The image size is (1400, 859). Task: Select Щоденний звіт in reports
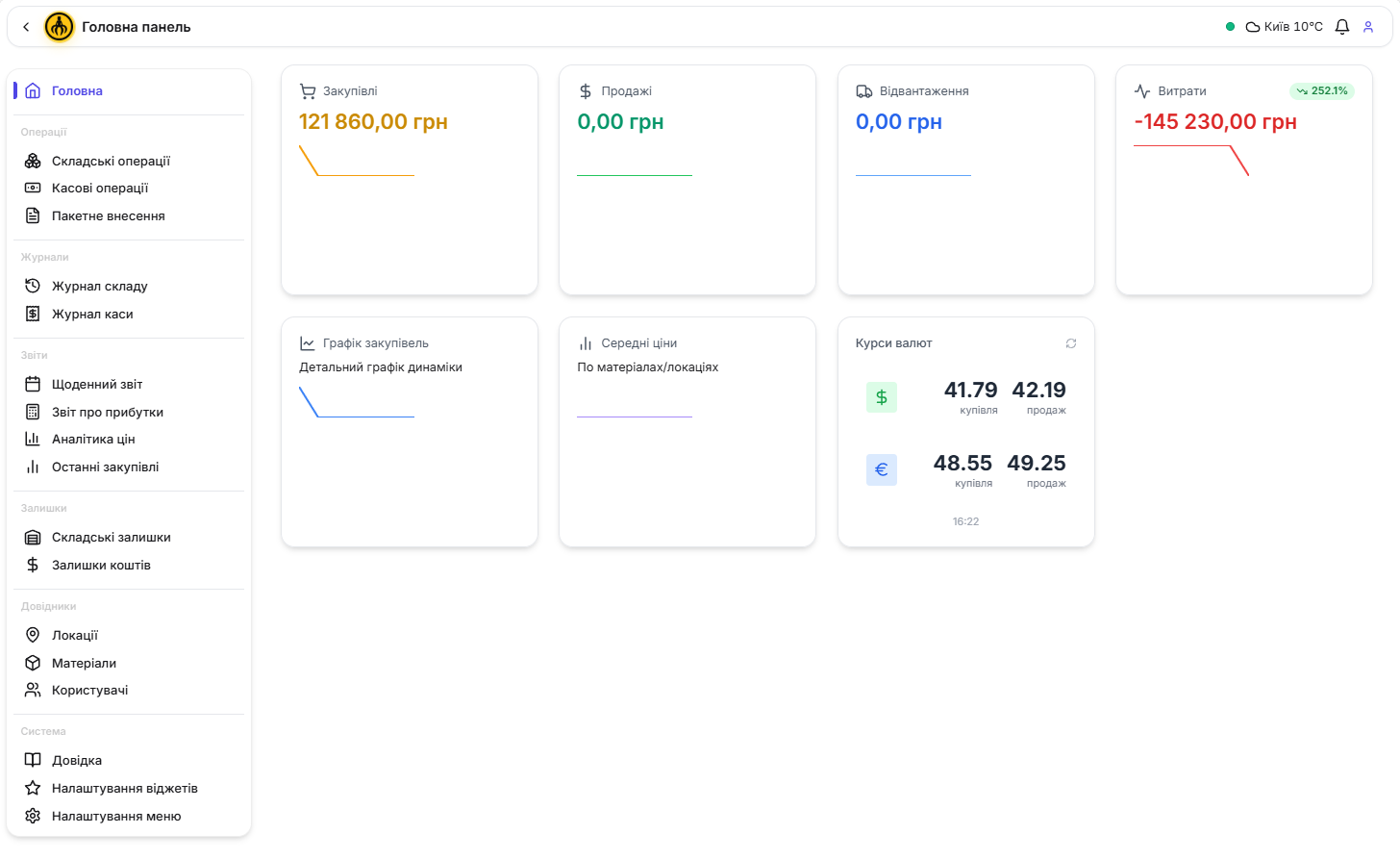coord(97,384)
